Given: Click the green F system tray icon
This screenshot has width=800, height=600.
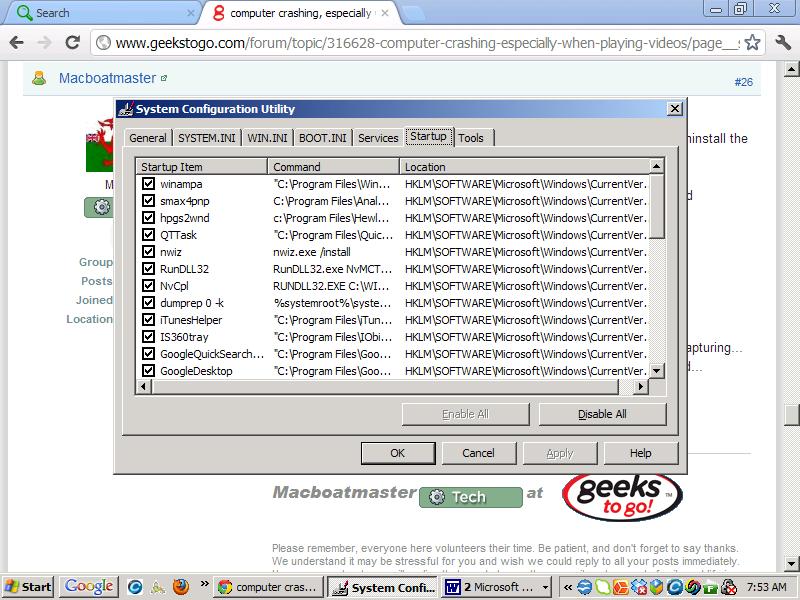Looking at the screenshot, I should [710, 588].
